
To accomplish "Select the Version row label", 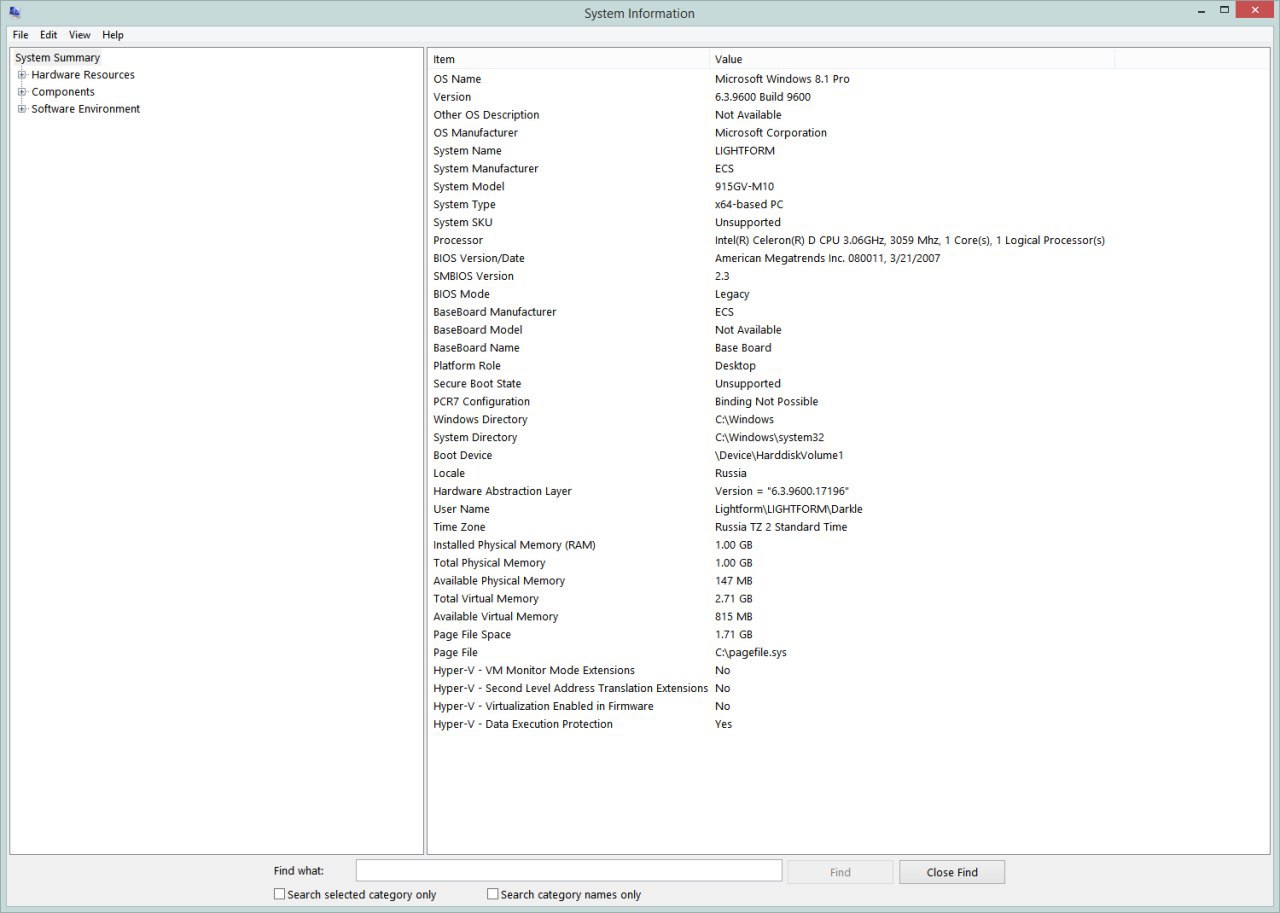I will [x=452, y=97].
